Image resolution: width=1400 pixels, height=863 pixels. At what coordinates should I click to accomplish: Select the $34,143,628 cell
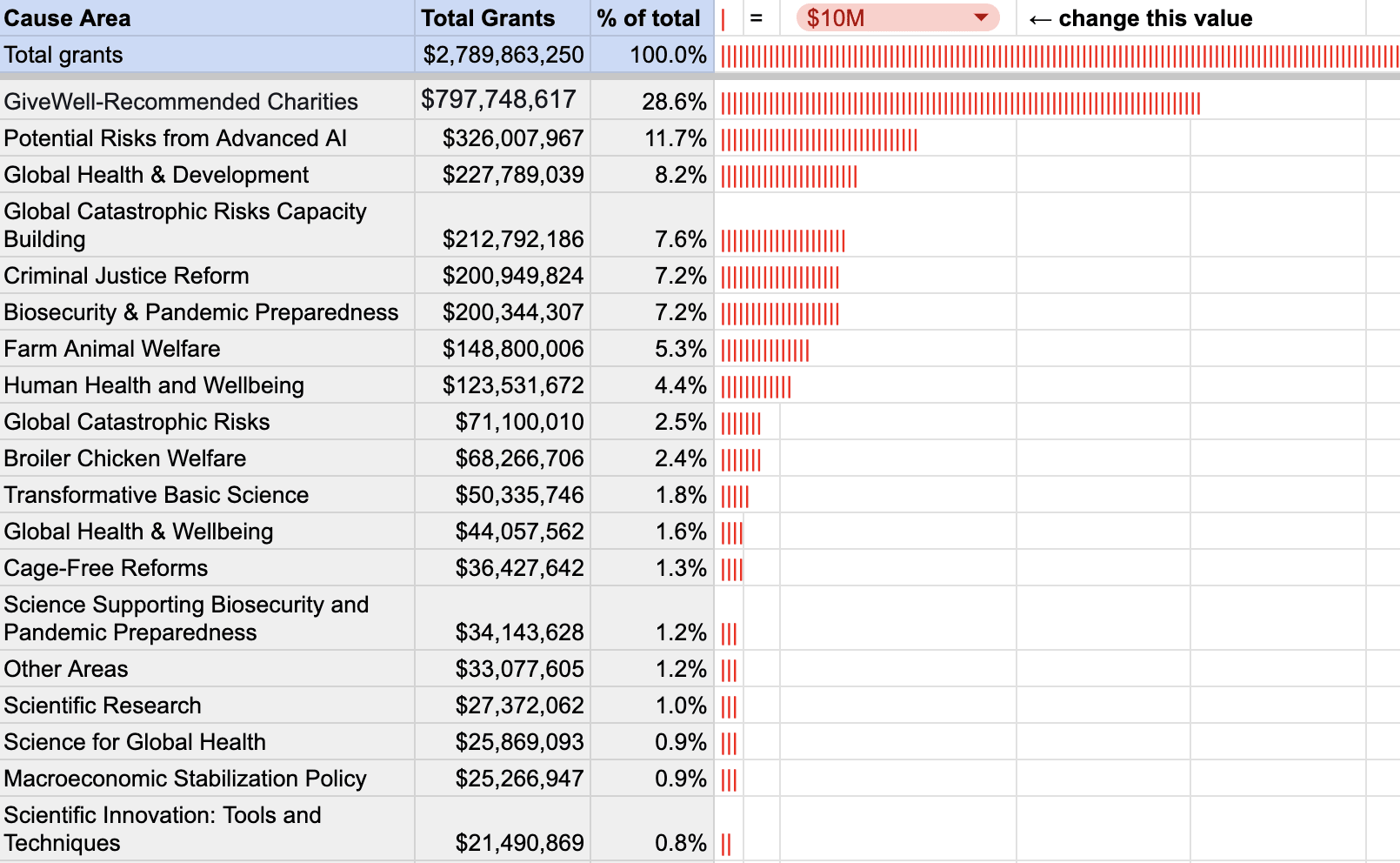coord(503,618)
